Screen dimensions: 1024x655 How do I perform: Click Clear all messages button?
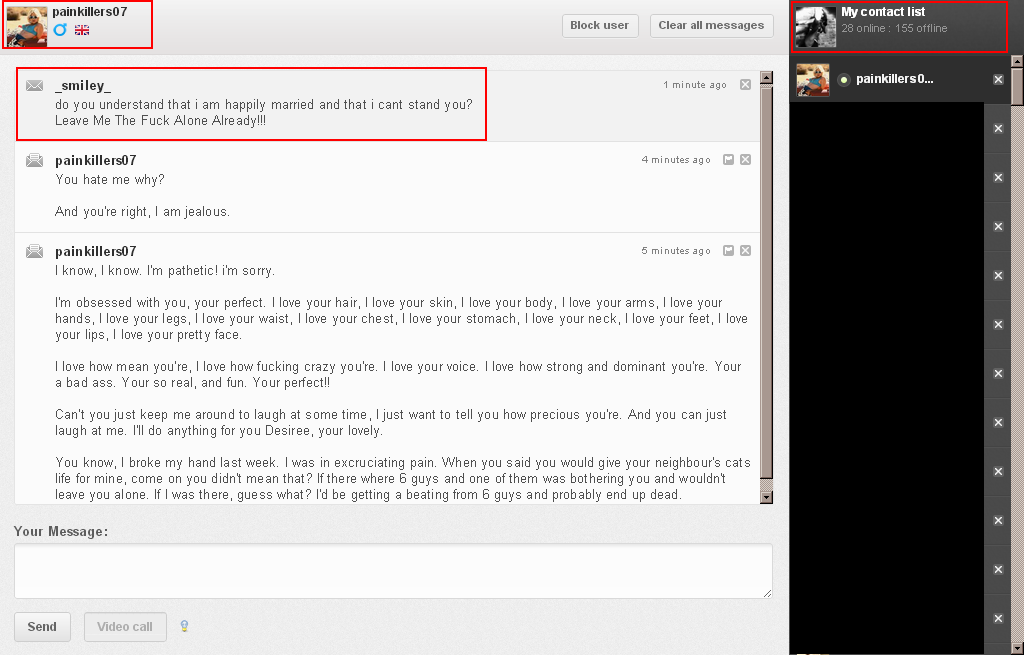pos(711,25)
